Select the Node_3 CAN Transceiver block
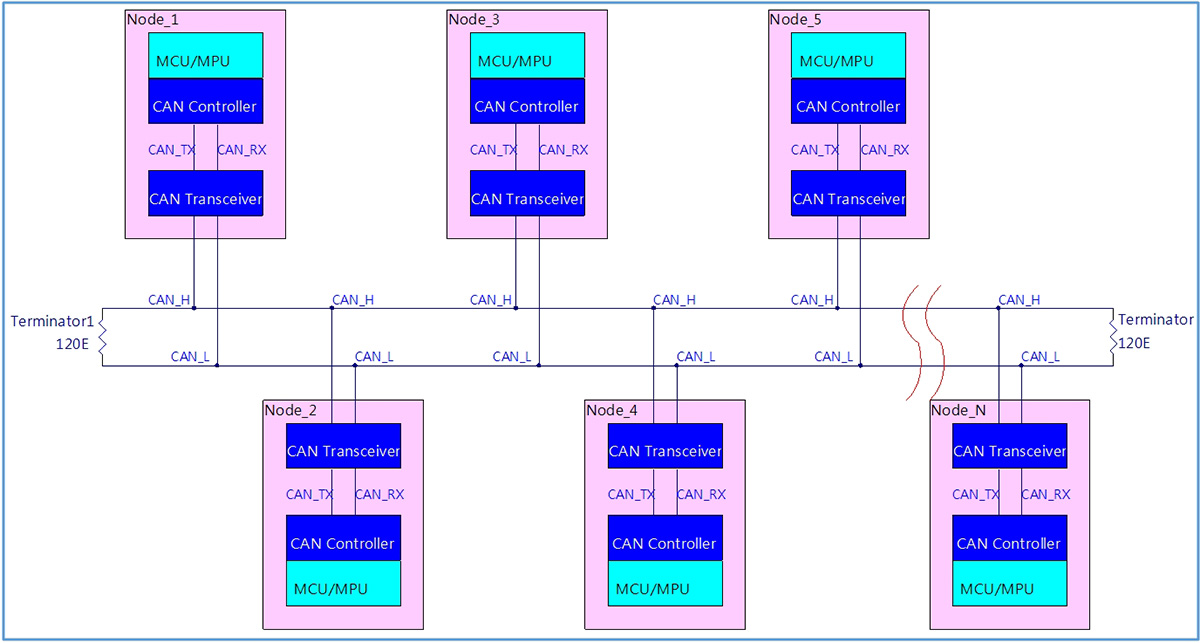The height and width of the screenshot is (643, 1200). [x=527, y=193]
